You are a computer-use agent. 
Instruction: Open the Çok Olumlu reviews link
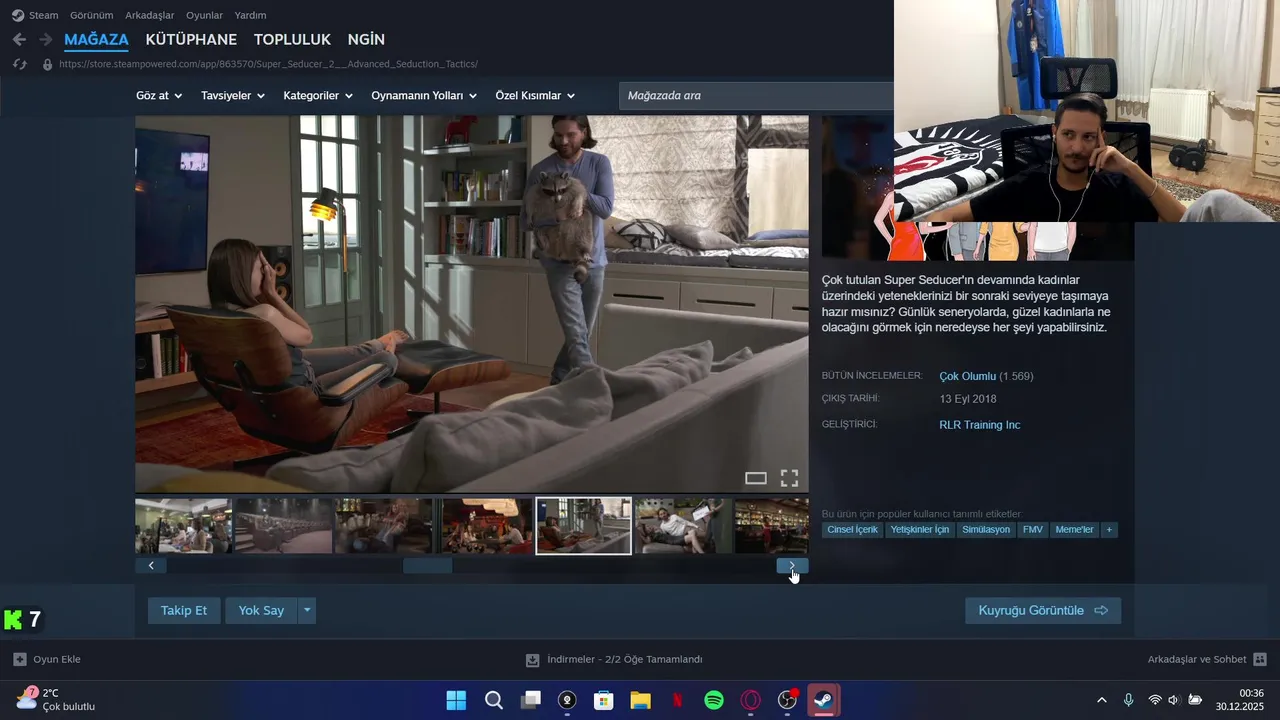pos(967,376)
